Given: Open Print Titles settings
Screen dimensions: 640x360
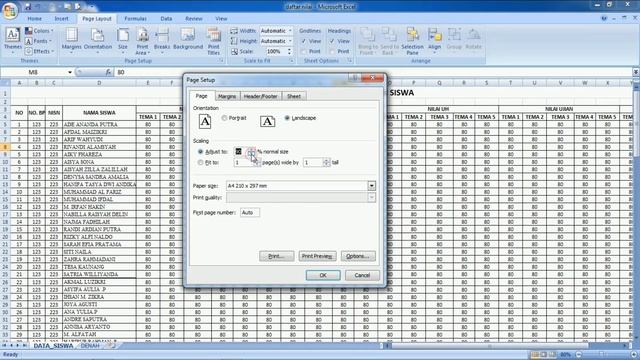Looking at the screenshot, I should 213,41.
